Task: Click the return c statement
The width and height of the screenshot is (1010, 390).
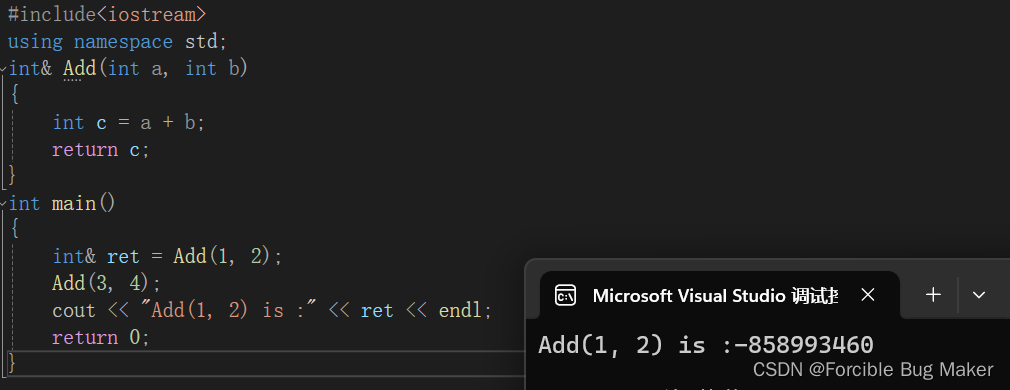Action: [x=100, y=150]
